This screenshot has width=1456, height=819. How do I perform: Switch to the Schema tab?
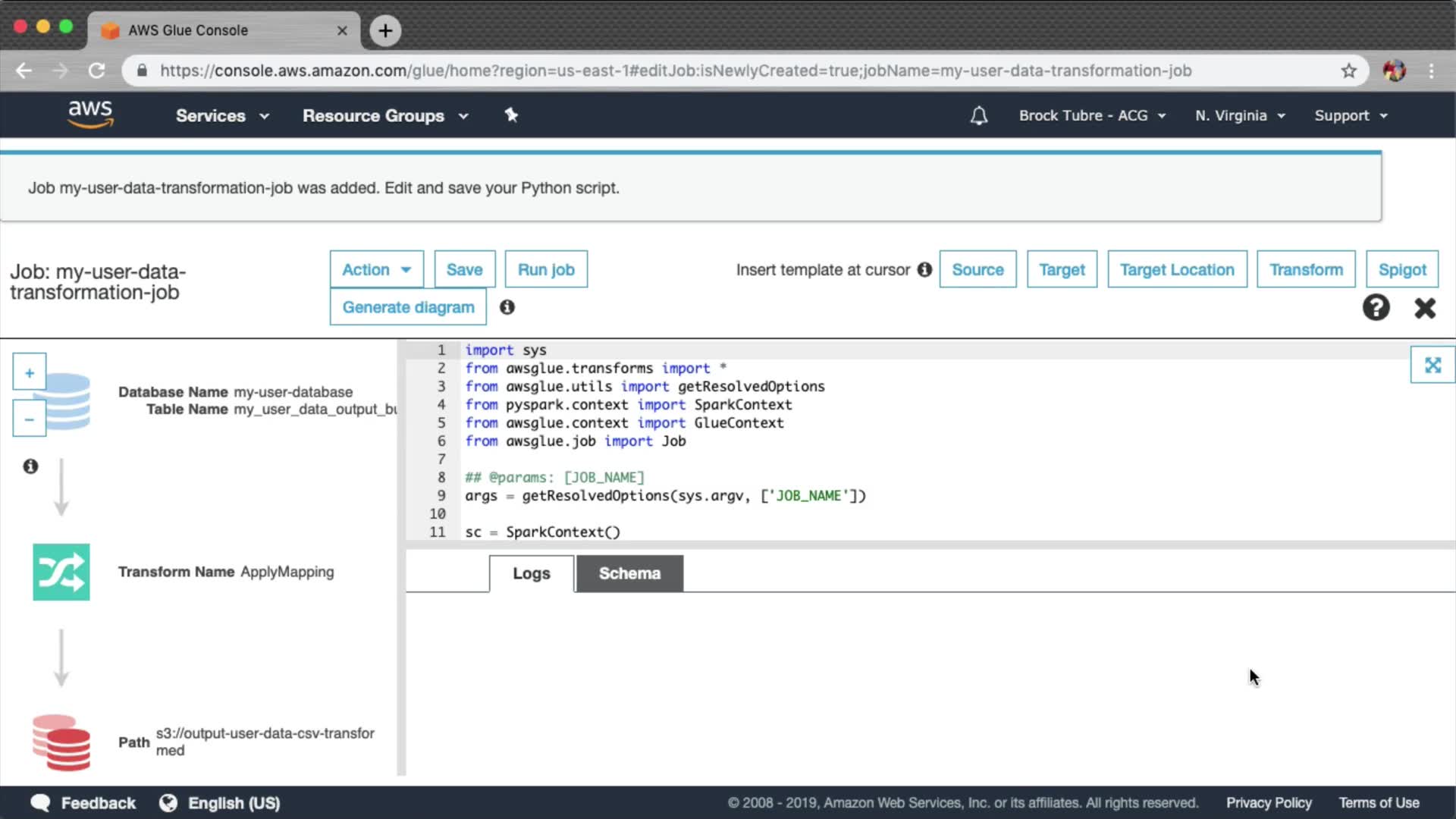(629, 573)
